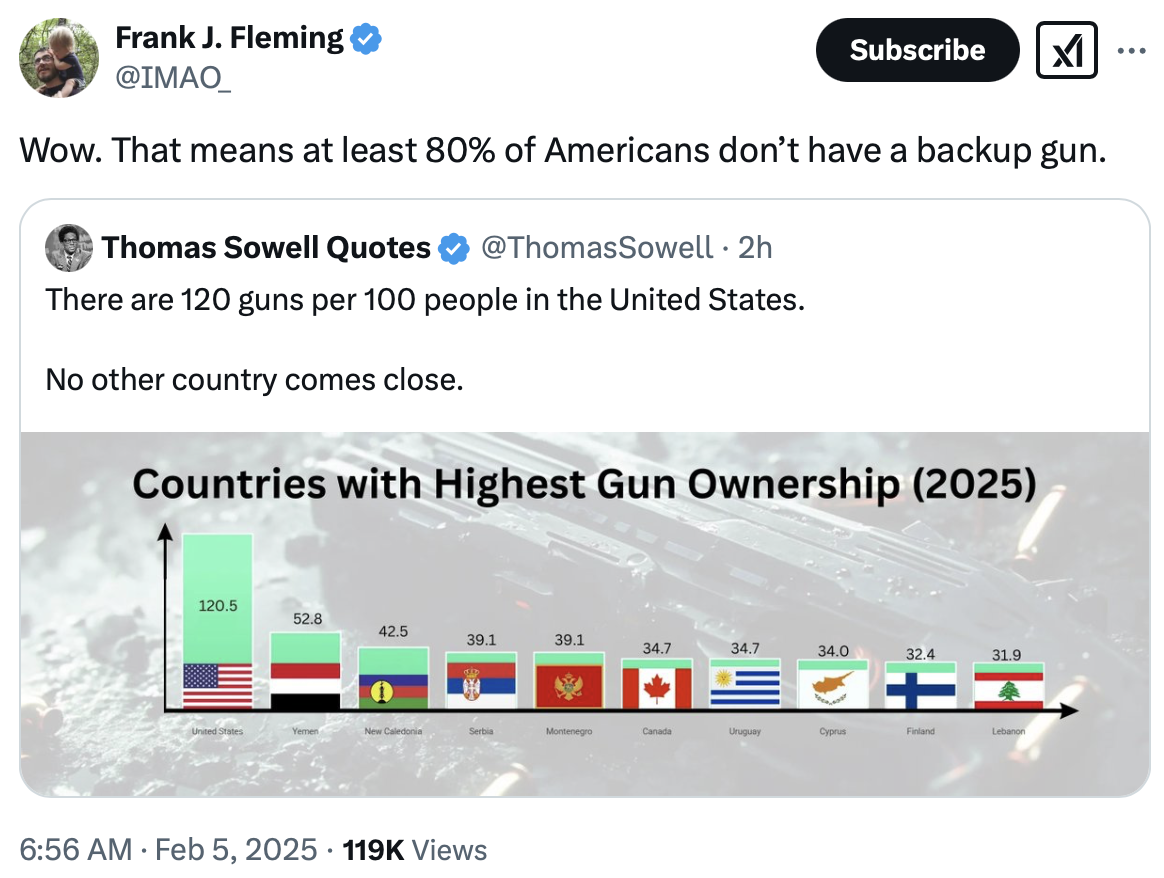Click the 119K Views count

(414, 850)
